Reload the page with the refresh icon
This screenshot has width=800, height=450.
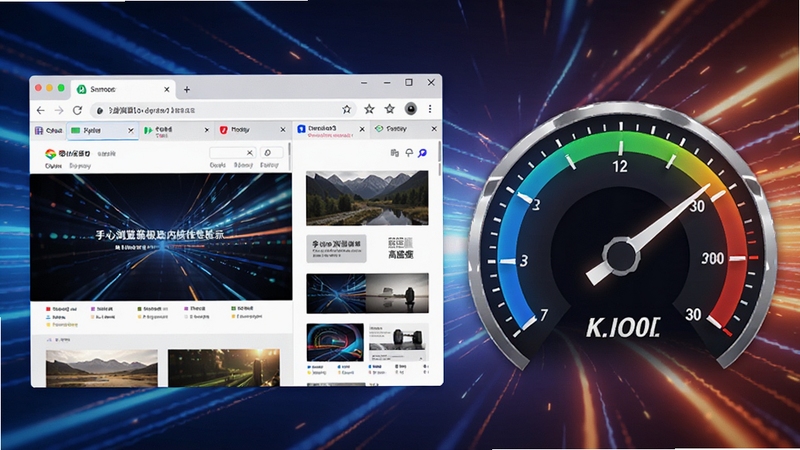78,110
